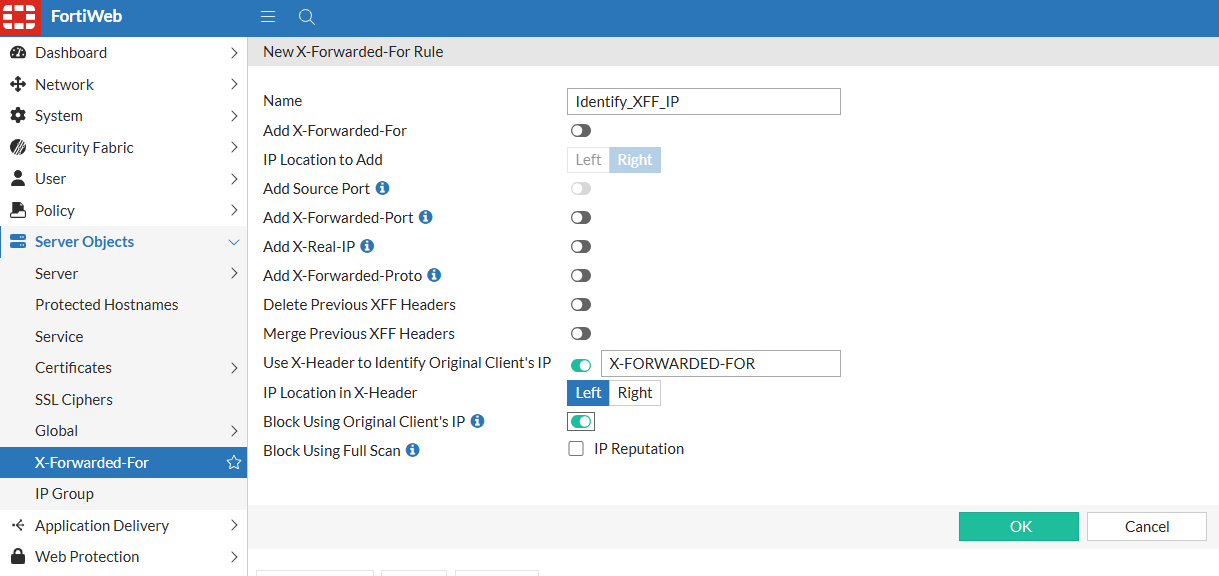Image resolution: width=1219 pixels, height=576 pixels.
Task: Open the search magnifier icon
Action: point(307,17)
